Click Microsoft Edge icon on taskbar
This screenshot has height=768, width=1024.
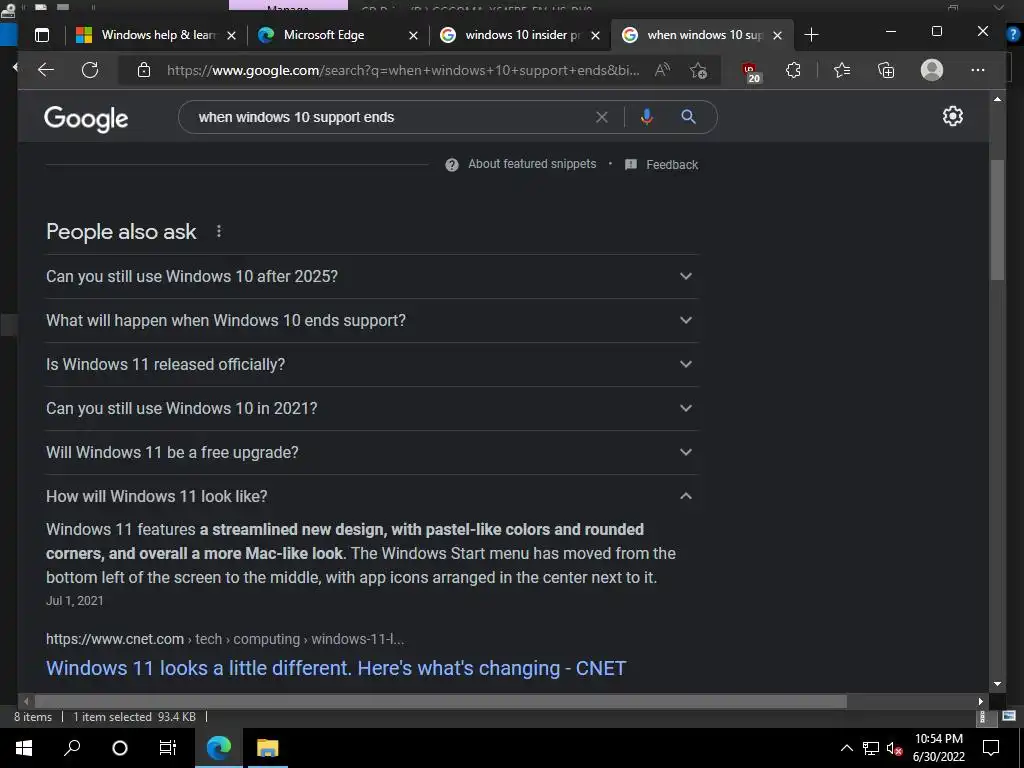pos(219,748)
